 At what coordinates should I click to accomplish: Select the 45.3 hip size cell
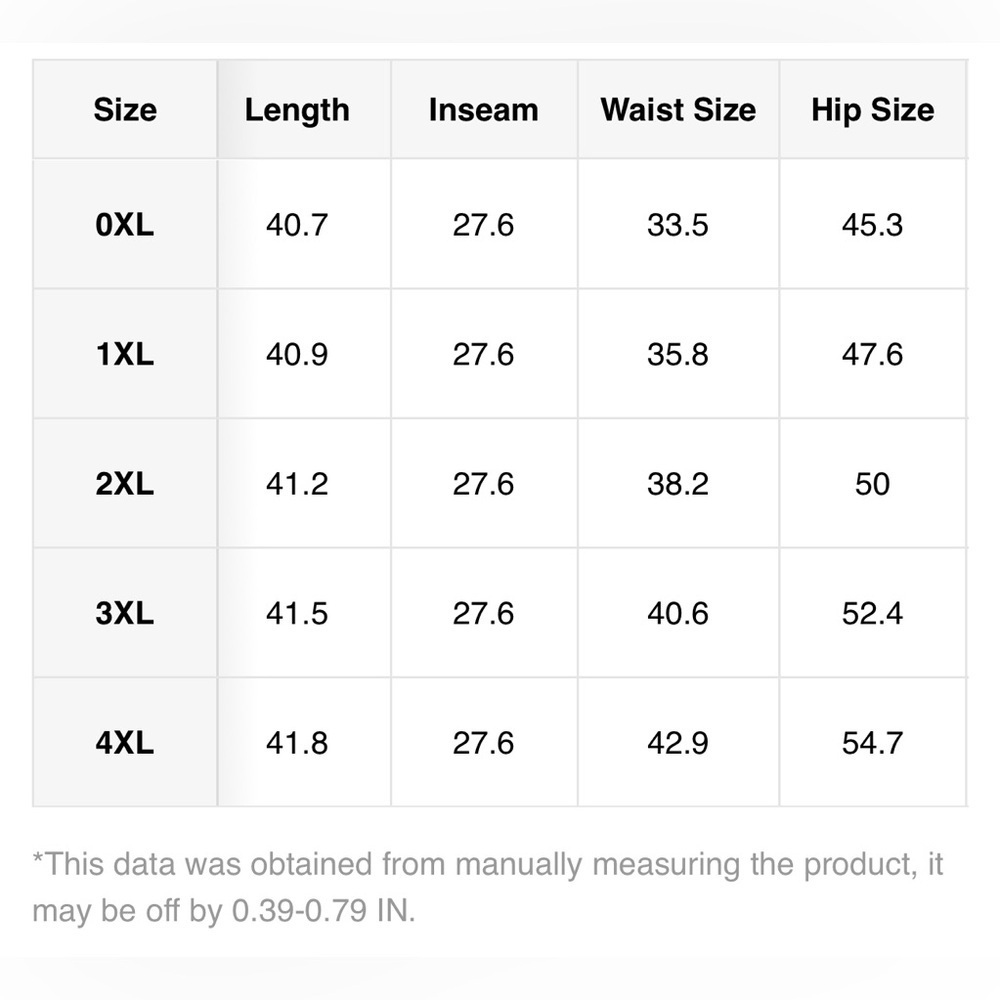[x=872, y=225]
